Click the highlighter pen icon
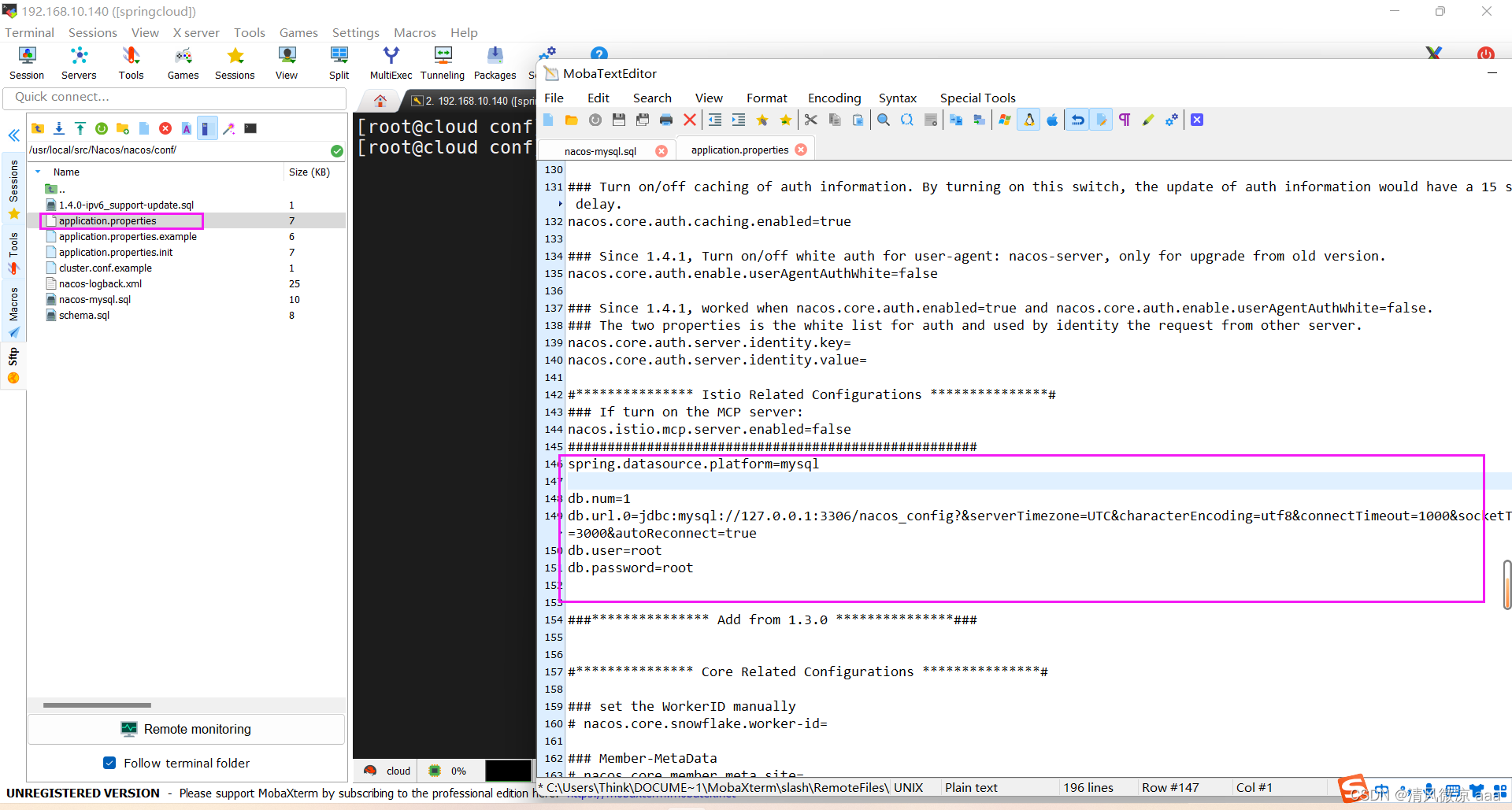Image resolution: width=1512 pixels, height=810 pixels. 1148,120
